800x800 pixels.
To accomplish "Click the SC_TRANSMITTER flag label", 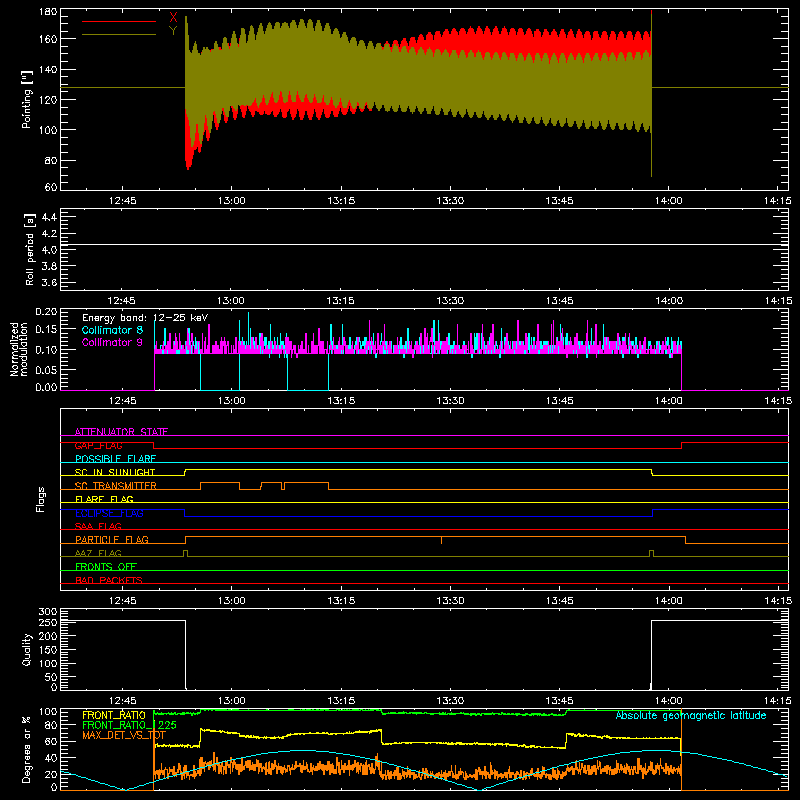I will coord(116,486).
